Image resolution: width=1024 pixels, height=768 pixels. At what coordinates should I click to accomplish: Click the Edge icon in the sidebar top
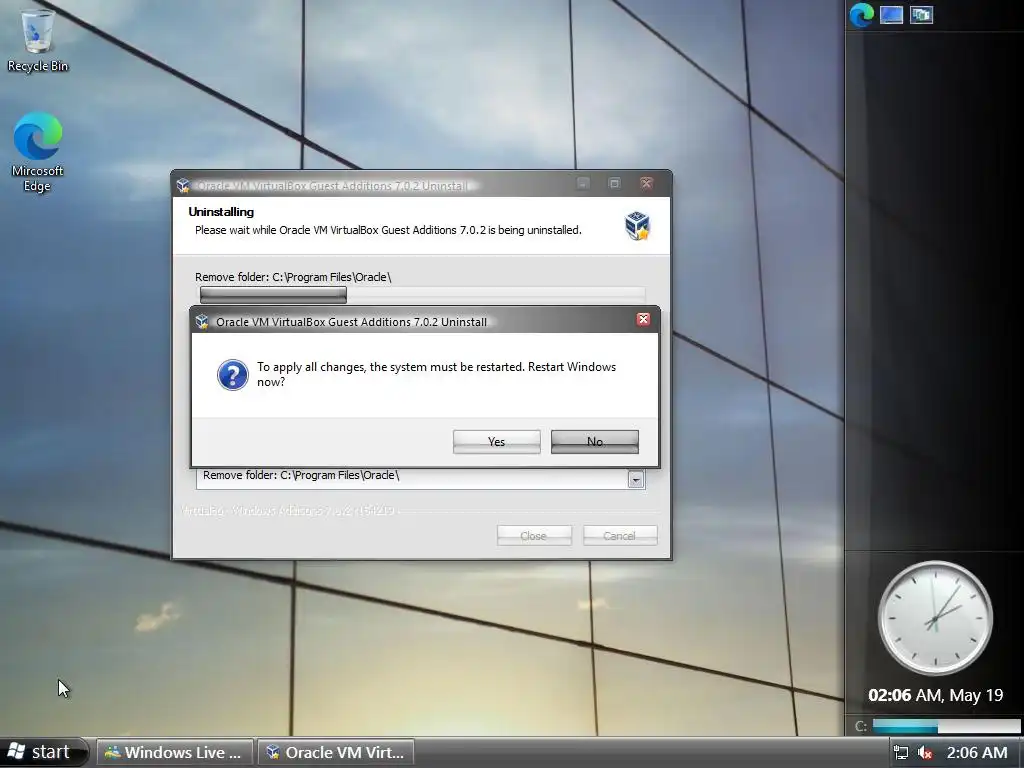861,14
